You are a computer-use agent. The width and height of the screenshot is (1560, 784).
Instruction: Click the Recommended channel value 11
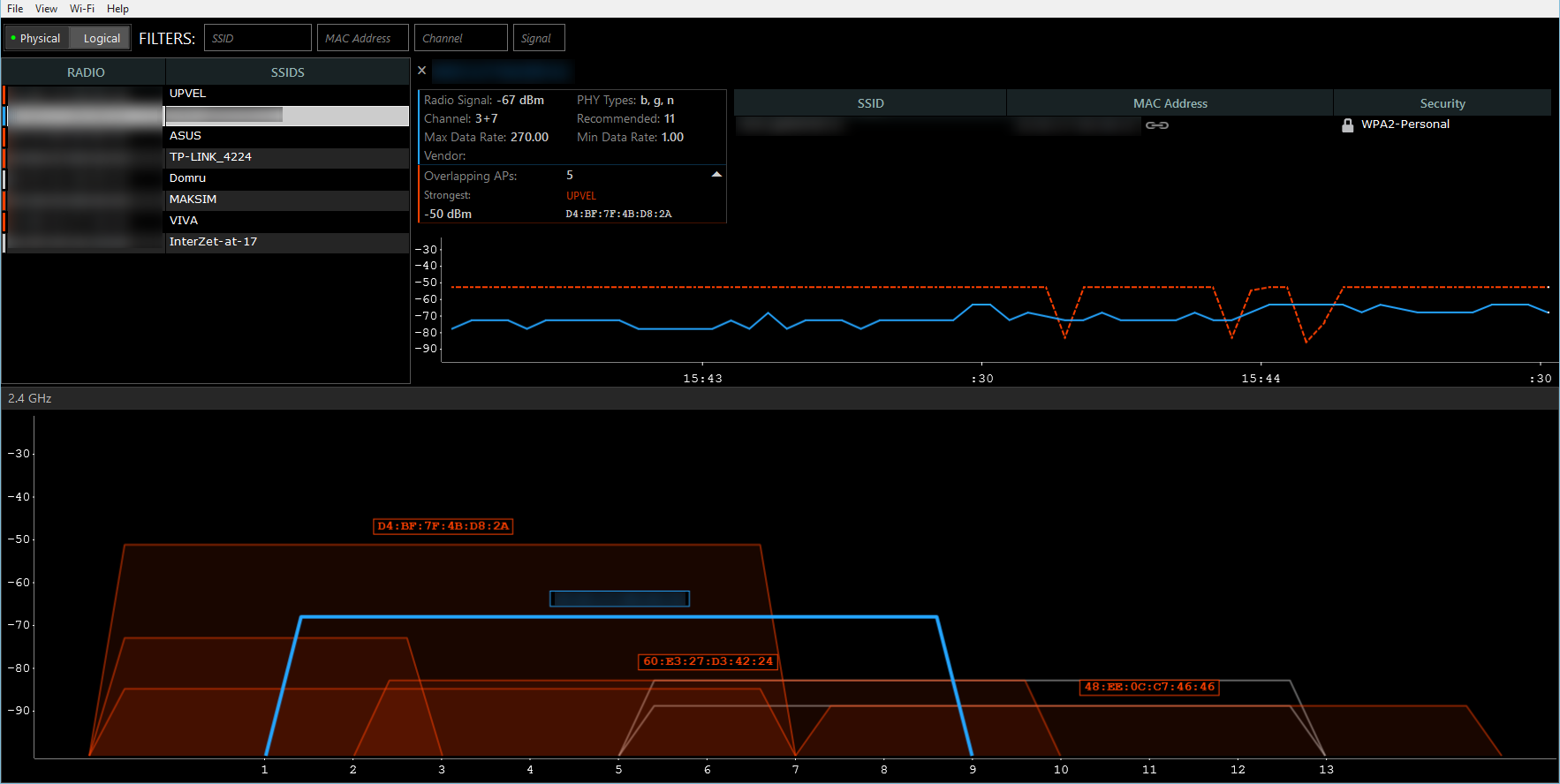click(x=670, y=119)
